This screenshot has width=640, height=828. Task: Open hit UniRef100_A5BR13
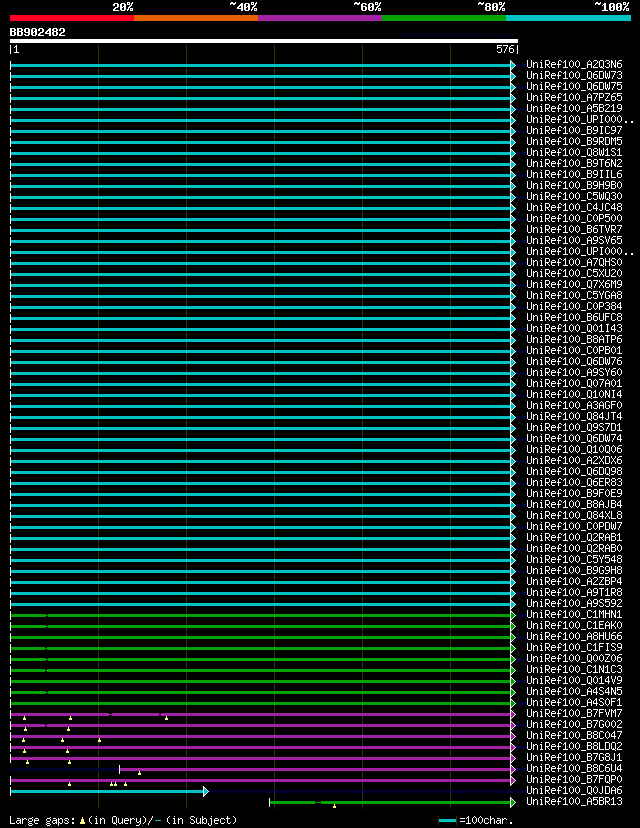click(574, 802)
